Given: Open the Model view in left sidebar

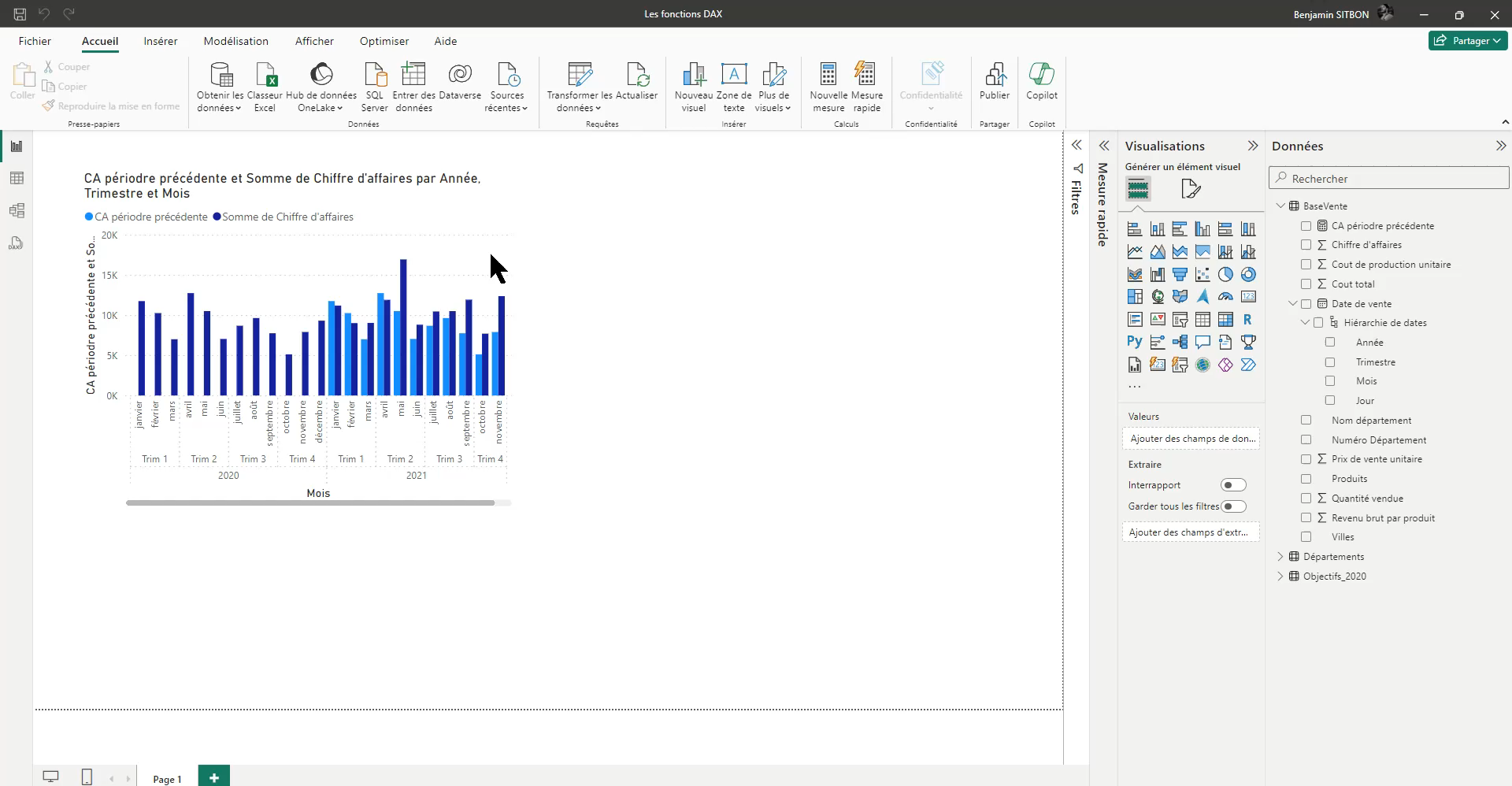Looking at the screenshot, I should [17, 211].
